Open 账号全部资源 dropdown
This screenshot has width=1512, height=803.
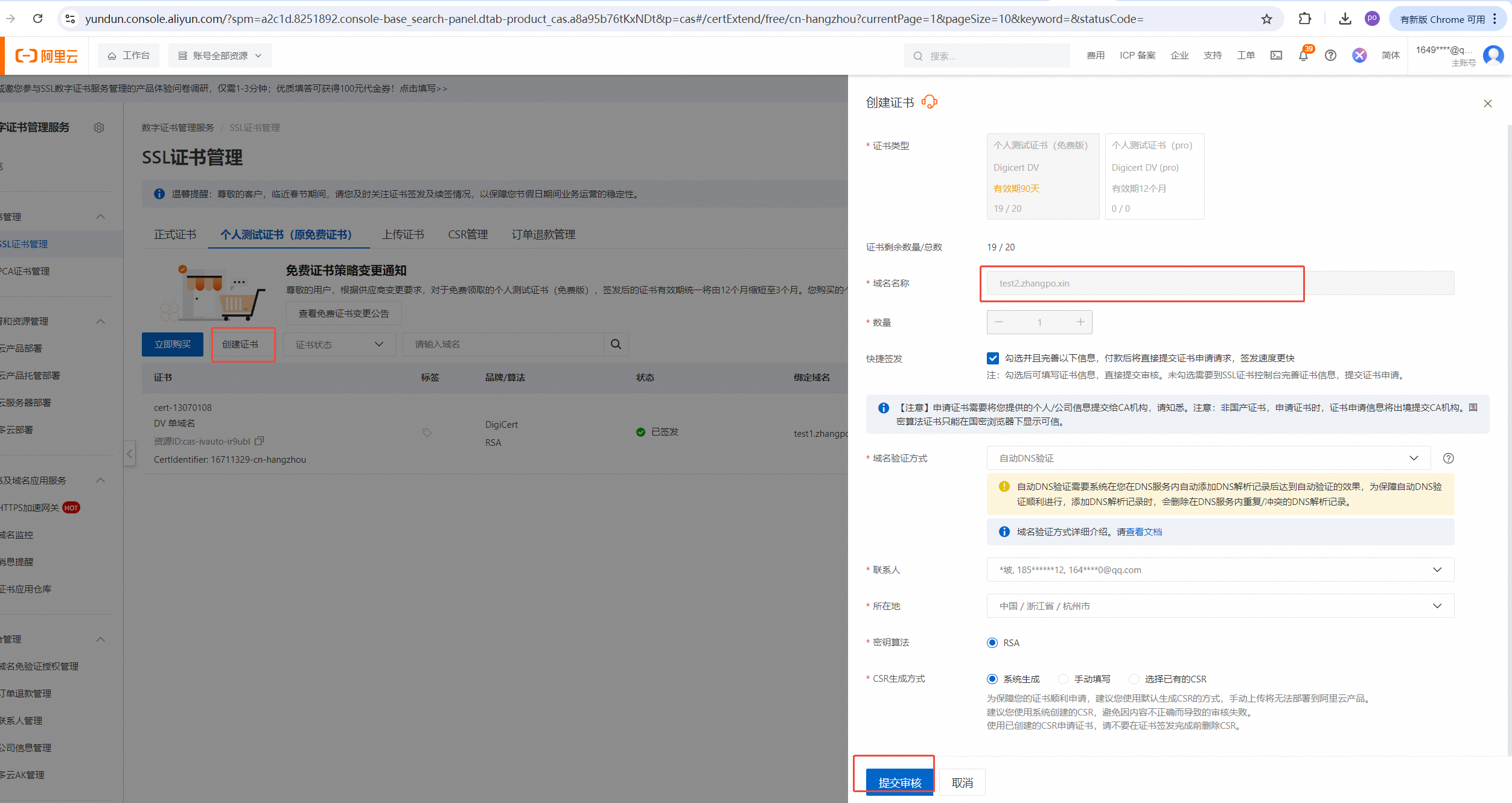[x=220, y=56]
